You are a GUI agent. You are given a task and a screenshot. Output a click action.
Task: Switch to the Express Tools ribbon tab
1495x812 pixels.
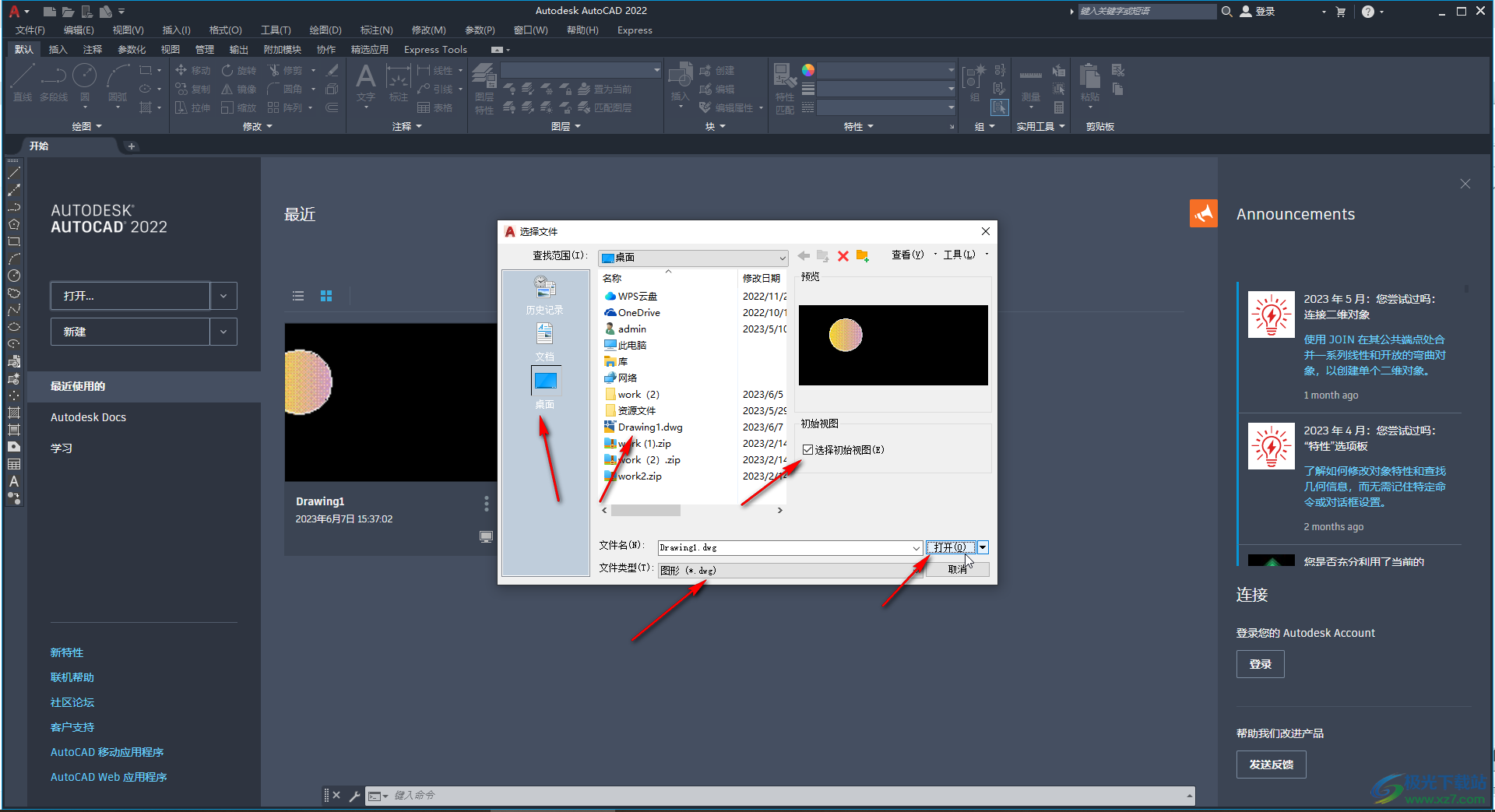pos(435,49)
